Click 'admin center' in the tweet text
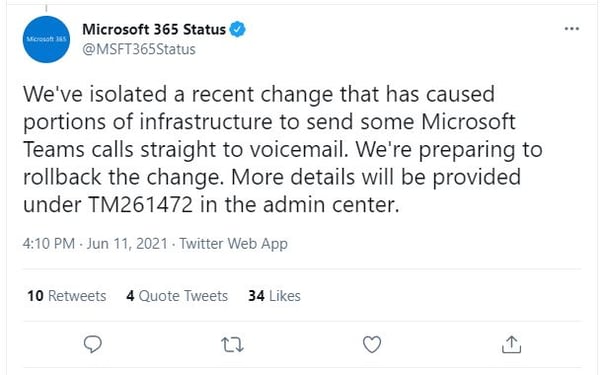Screen dimensions: 603x375 tap(329, 205)
